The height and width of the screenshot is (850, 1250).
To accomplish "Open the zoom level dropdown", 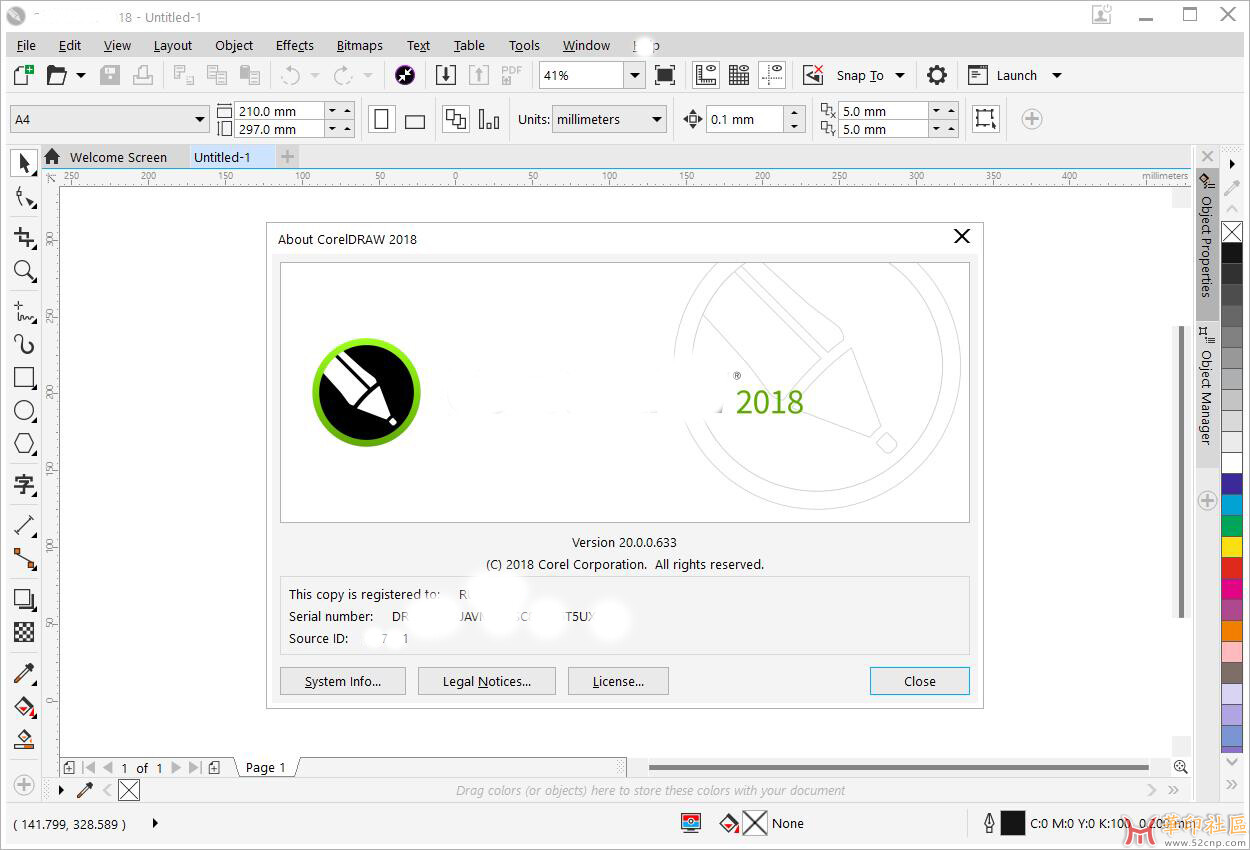I will 635,75.
